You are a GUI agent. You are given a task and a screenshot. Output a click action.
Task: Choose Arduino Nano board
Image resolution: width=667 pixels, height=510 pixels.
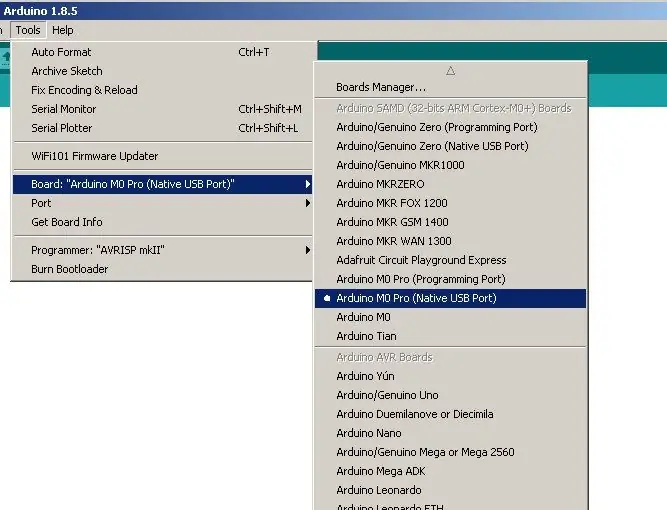pos(450,433)
